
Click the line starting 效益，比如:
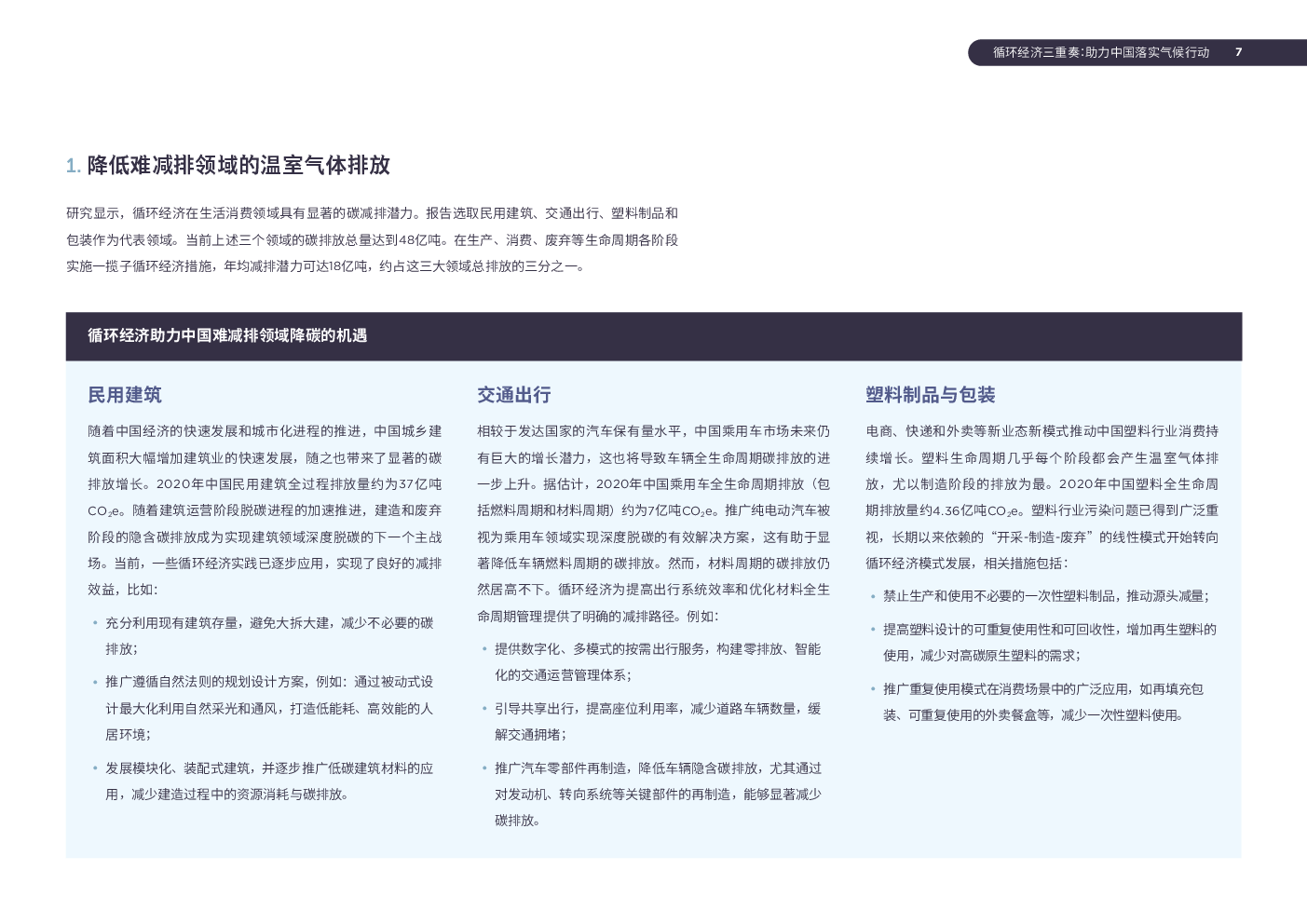[x=123, y=590]
